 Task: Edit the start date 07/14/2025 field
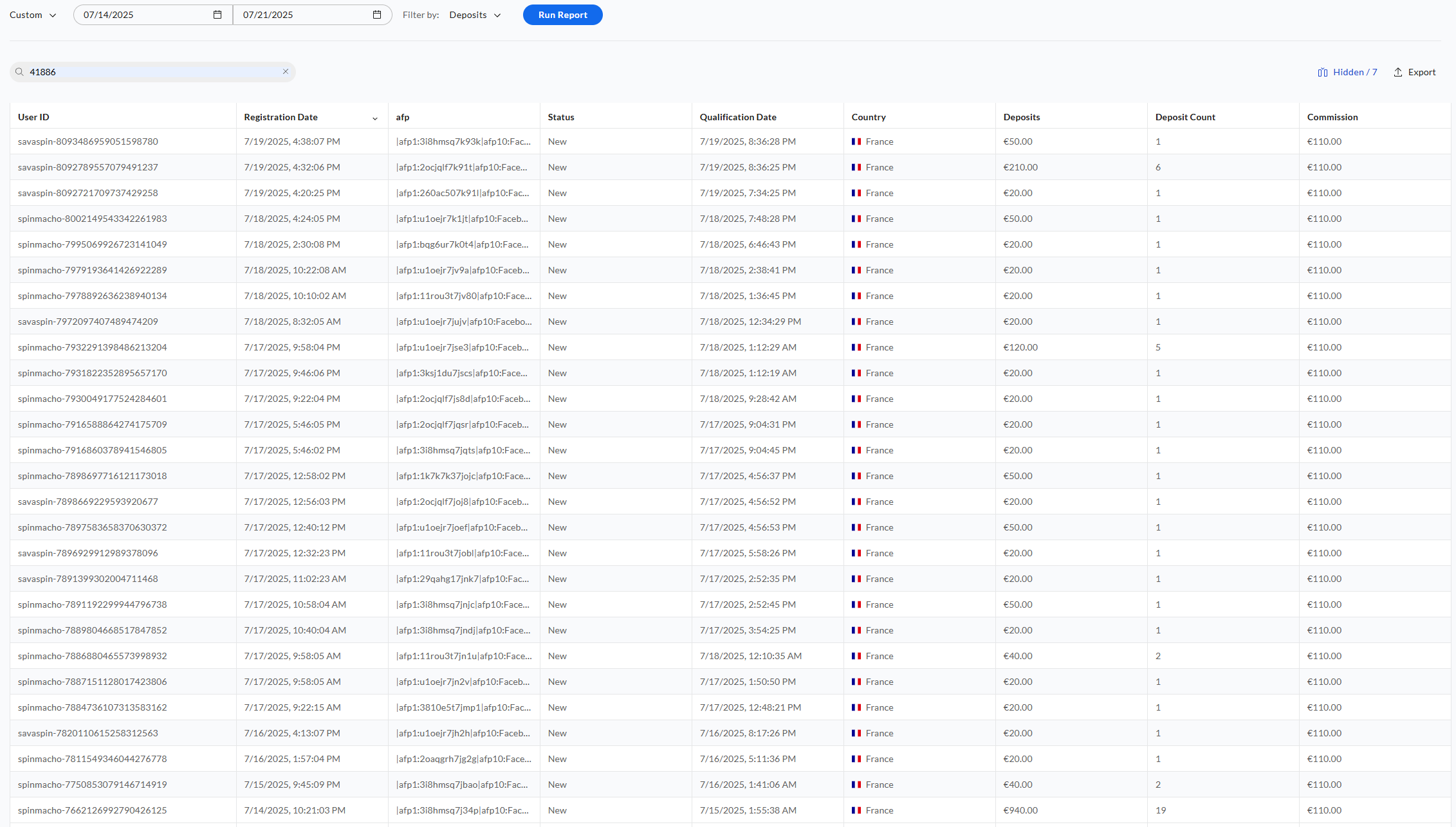tap(153, 15)
